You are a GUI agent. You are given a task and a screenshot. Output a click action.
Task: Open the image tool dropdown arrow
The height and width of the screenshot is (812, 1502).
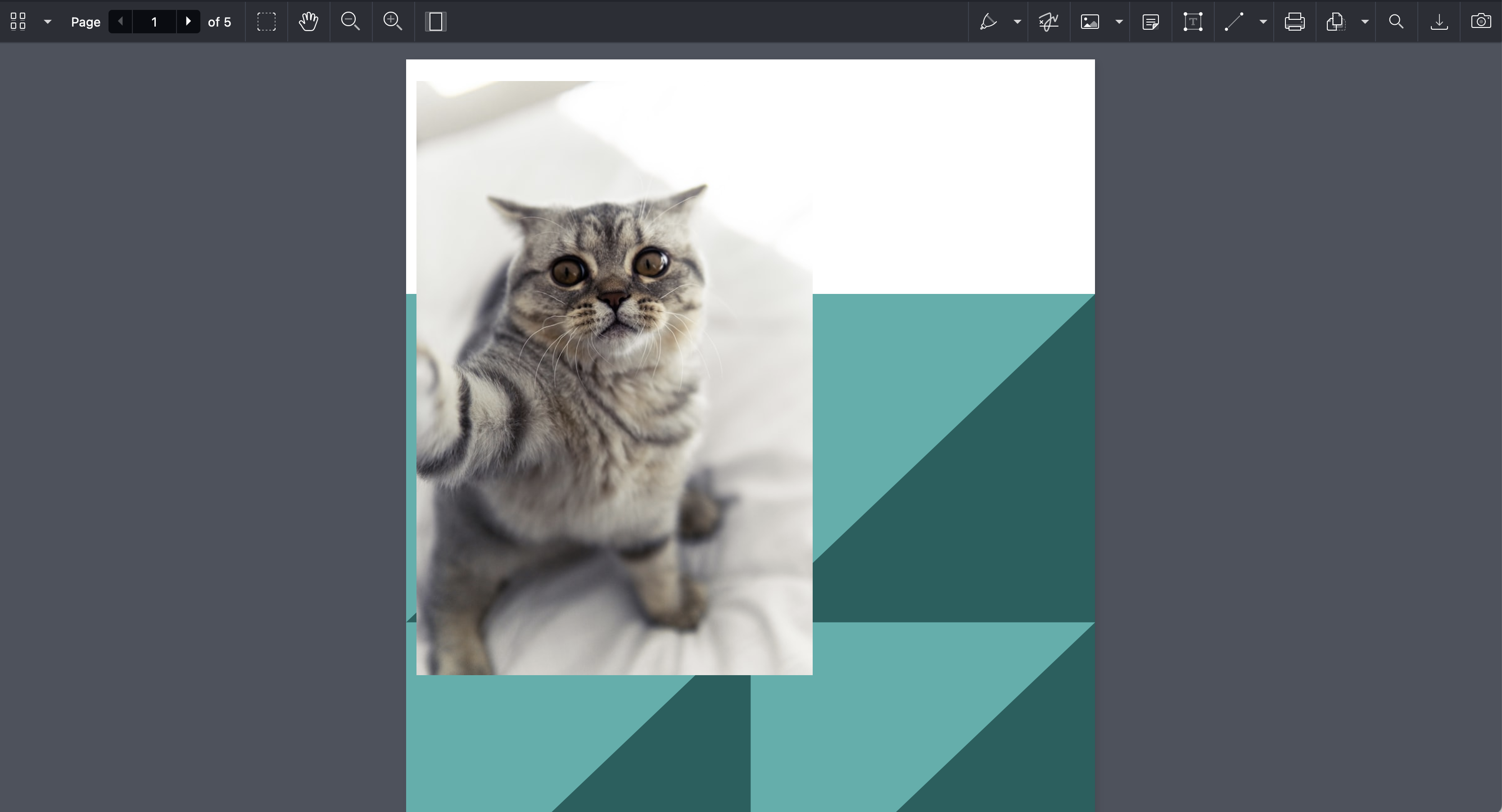pos(1119,22)
